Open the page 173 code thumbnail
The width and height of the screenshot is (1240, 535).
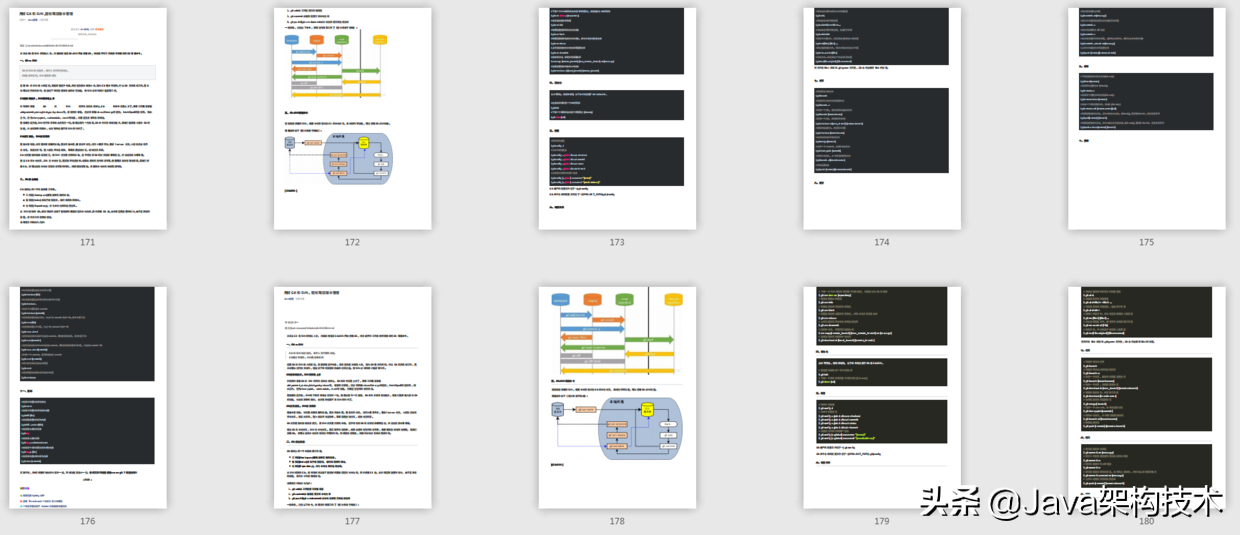point(617,118)
